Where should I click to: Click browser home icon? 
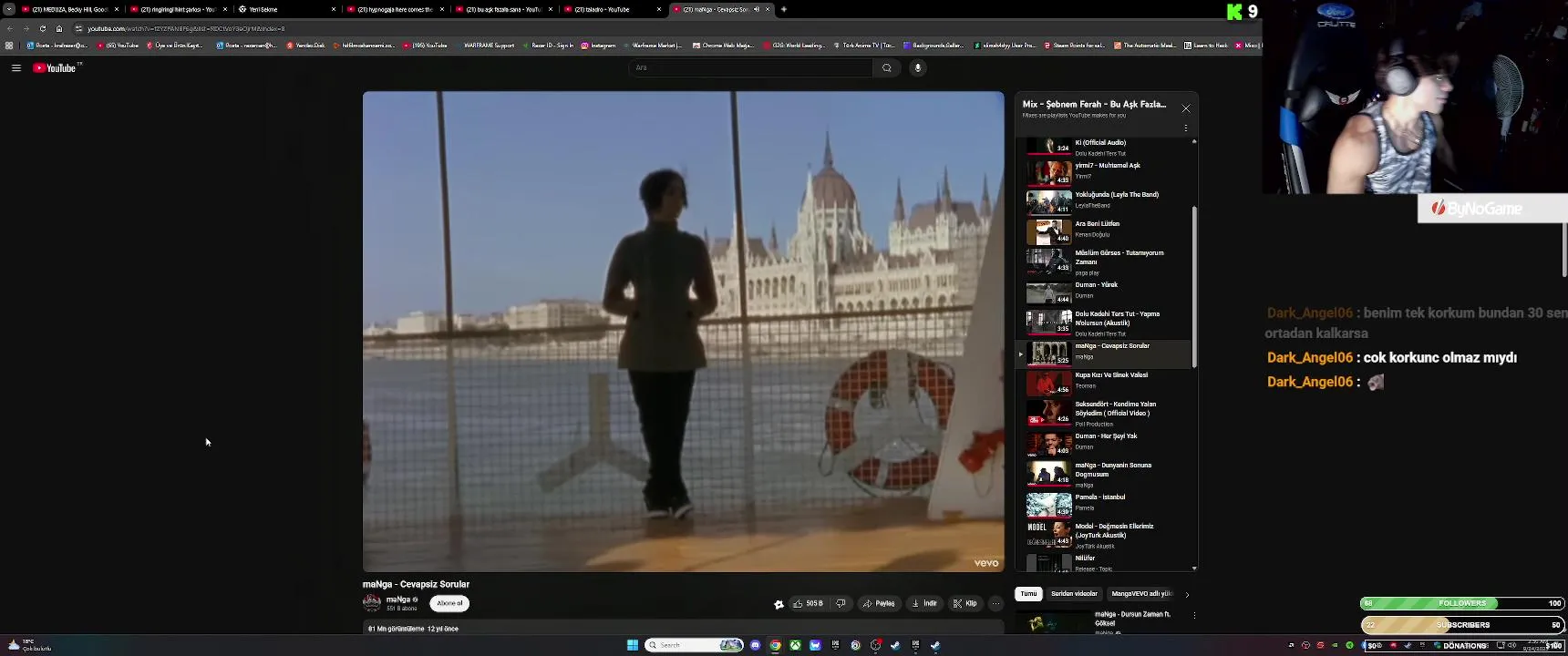coord(59,28)
